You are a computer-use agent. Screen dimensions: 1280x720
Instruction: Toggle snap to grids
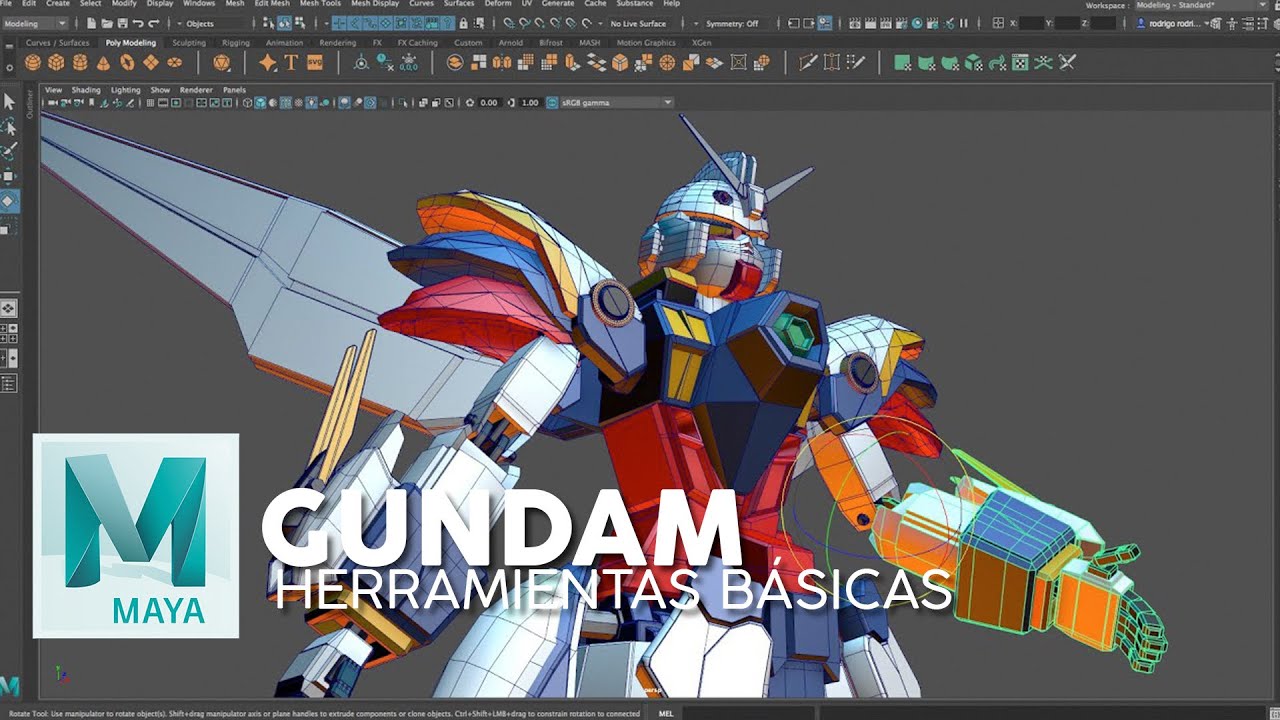[509, 23]
